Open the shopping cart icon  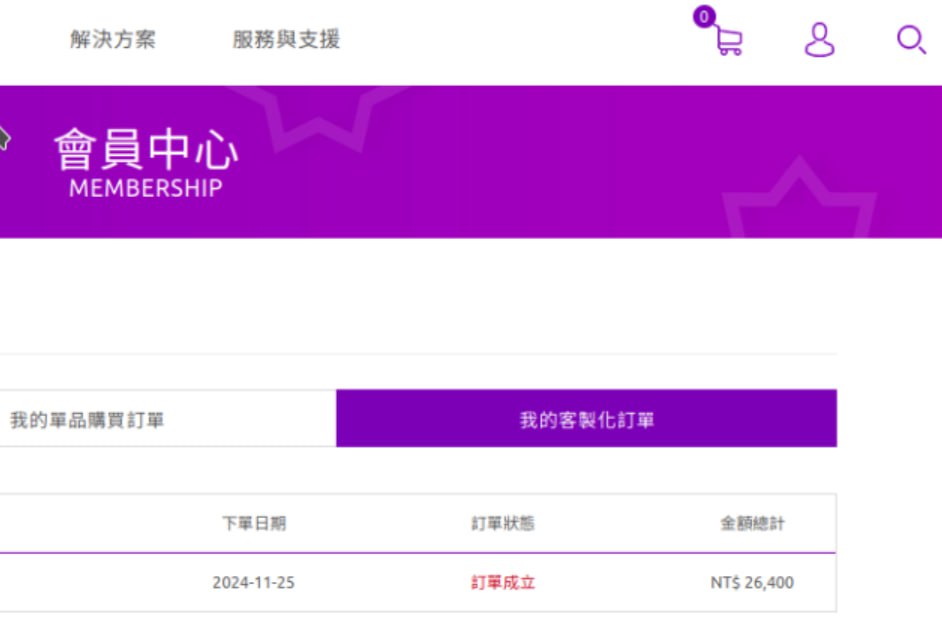tap(729, 41)
